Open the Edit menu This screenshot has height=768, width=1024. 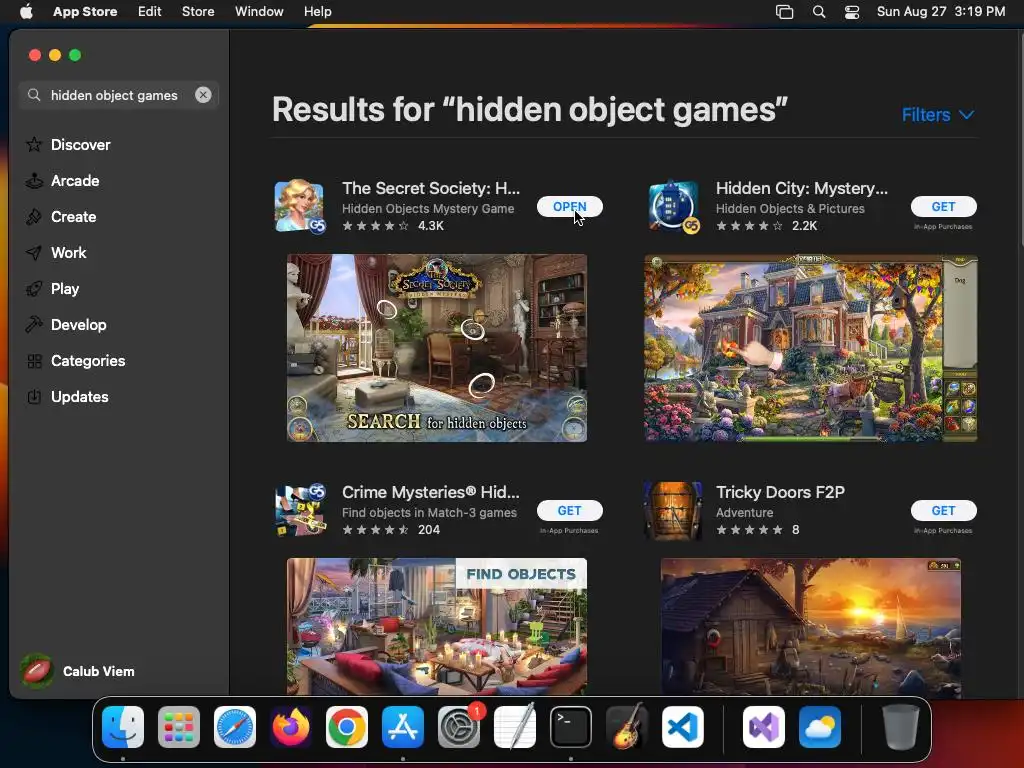coord(150,12)
